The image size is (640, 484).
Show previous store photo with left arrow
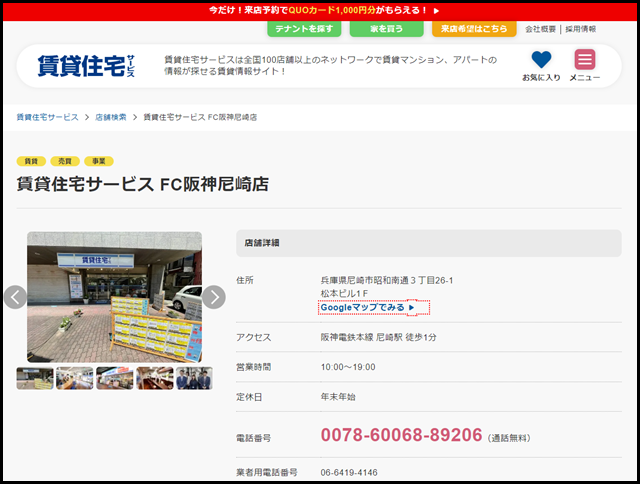pyautogui.click(x=15, y=297)
